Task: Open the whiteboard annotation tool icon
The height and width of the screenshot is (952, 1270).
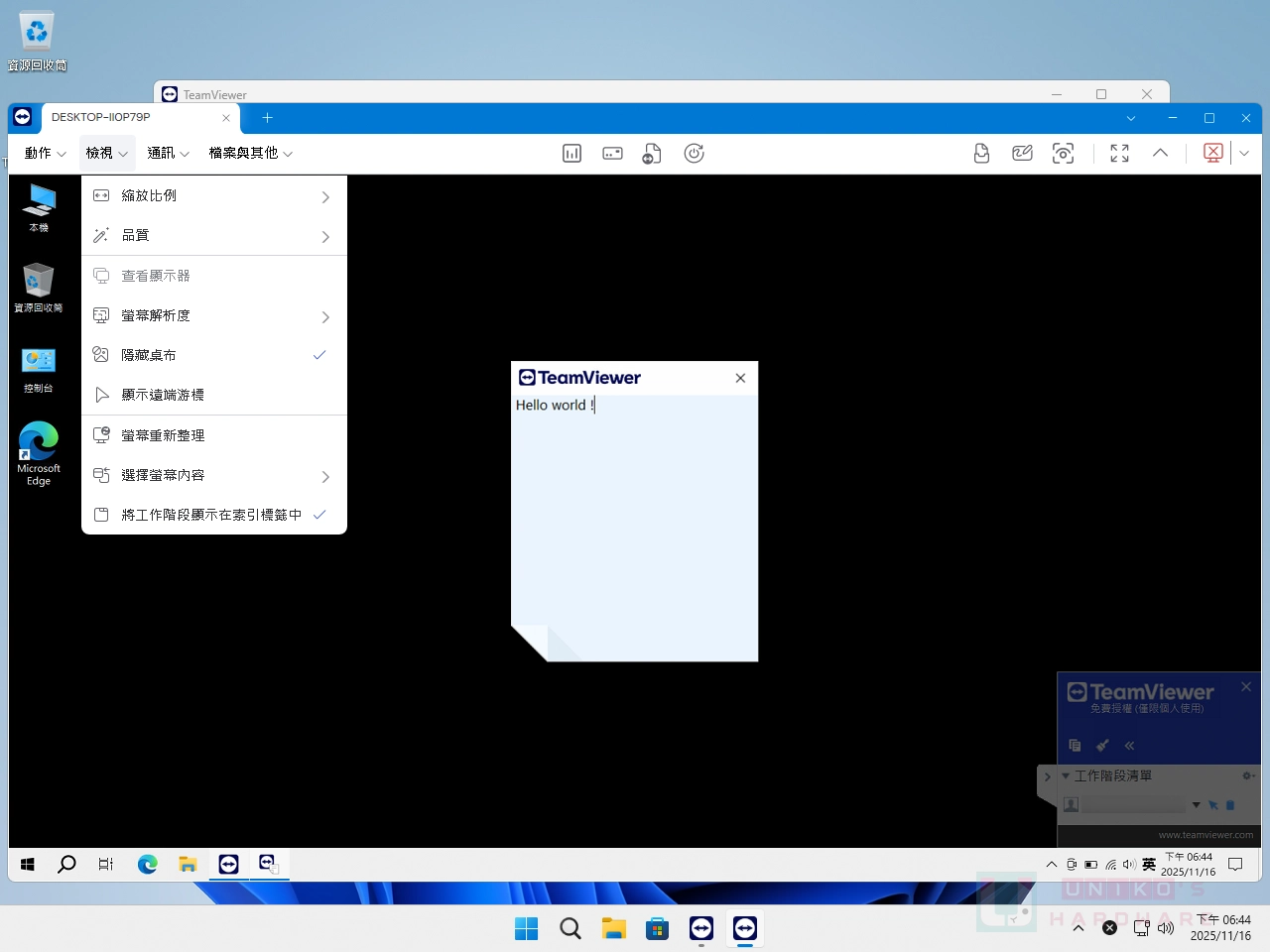Action: [x=1022, y=153]
